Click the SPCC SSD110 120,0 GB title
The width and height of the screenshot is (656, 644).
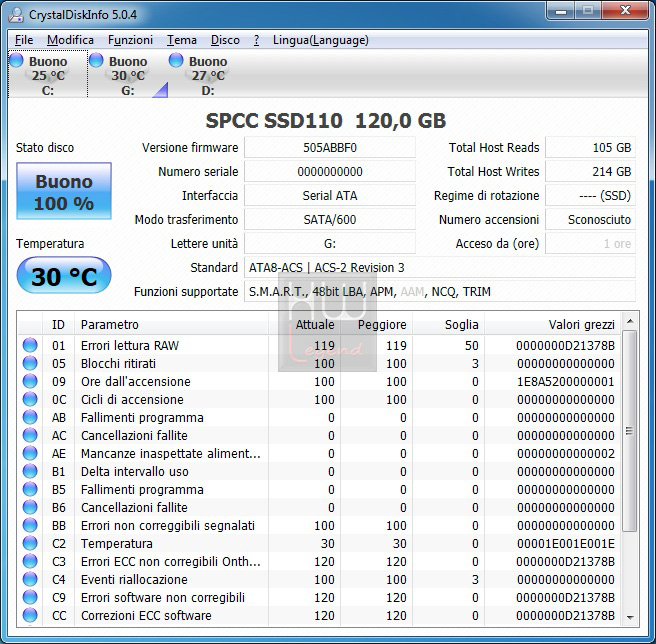pyautogui.click(x=325, y=121)
